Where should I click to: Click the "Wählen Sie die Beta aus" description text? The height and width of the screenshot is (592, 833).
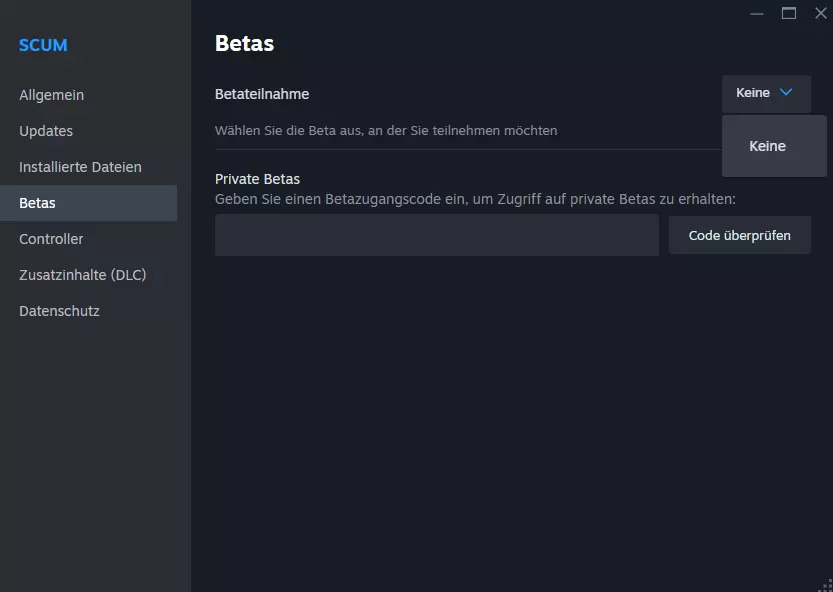386,131
